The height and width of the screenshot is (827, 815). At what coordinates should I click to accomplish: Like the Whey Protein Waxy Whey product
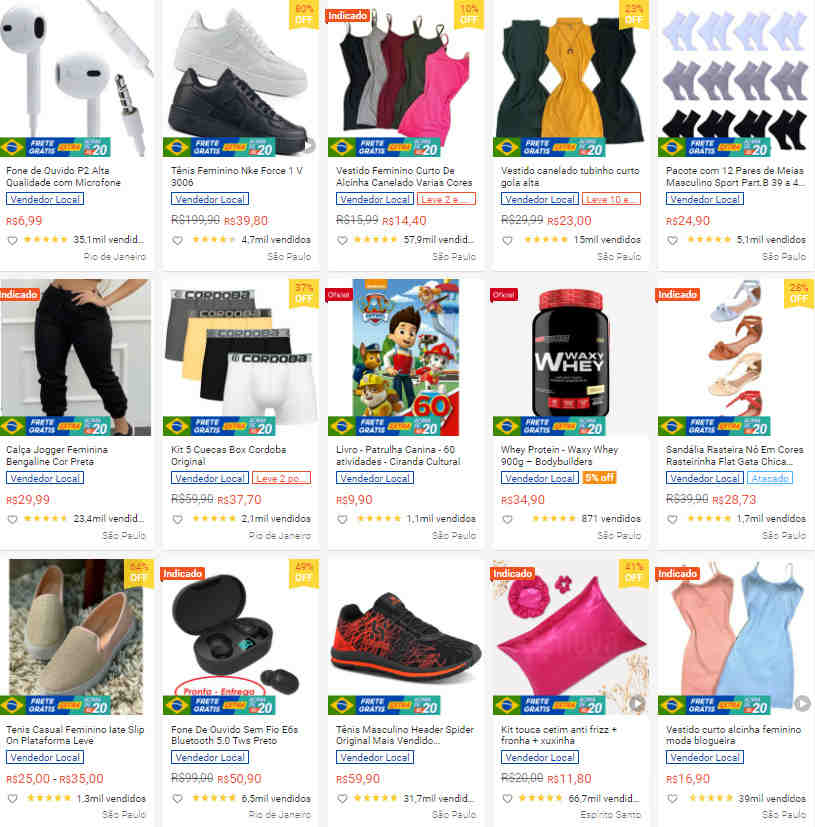pyautogui.click(x=507, y=520)
